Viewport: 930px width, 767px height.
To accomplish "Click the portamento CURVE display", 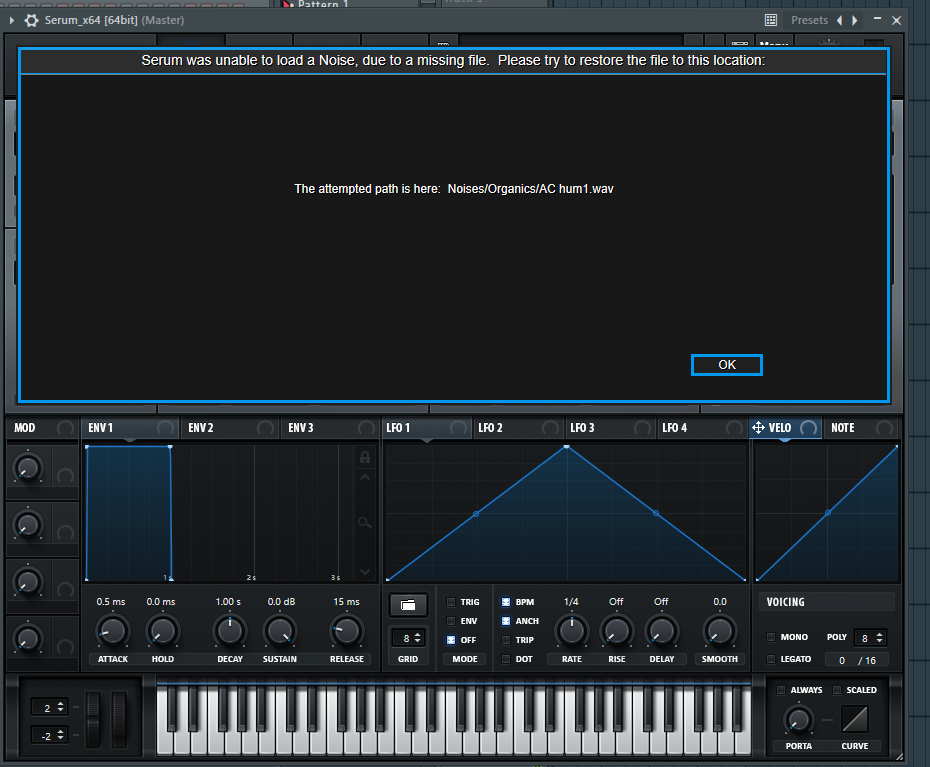I will (855, 720).
